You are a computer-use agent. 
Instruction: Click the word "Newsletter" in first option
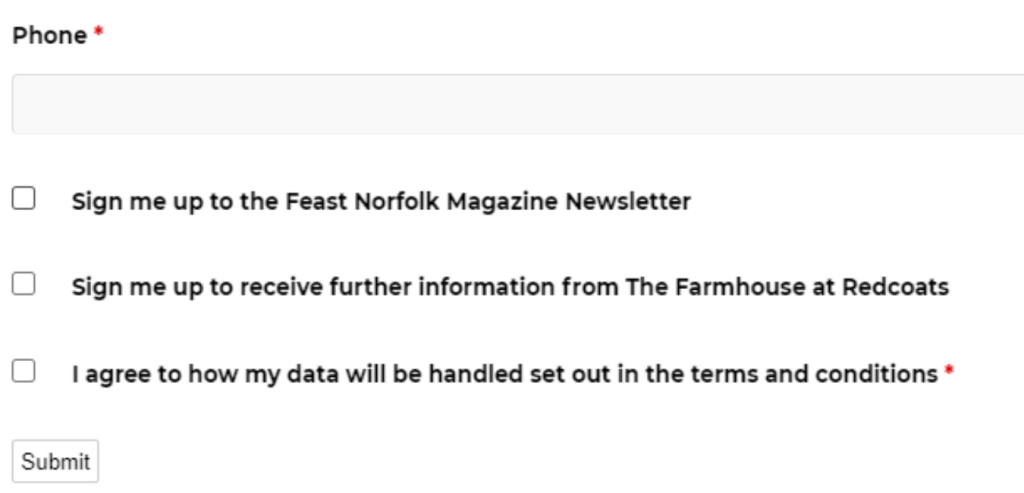coord(628,202)
